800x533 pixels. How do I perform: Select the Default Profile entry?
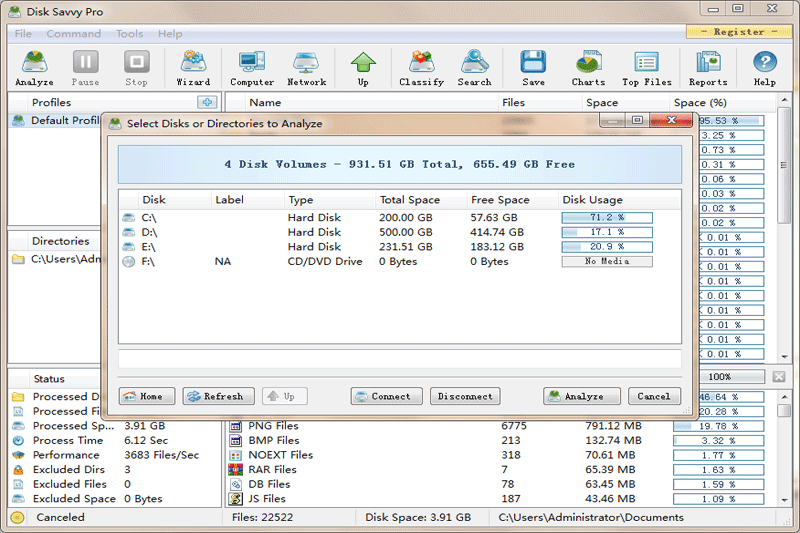[x=56, y=120]
